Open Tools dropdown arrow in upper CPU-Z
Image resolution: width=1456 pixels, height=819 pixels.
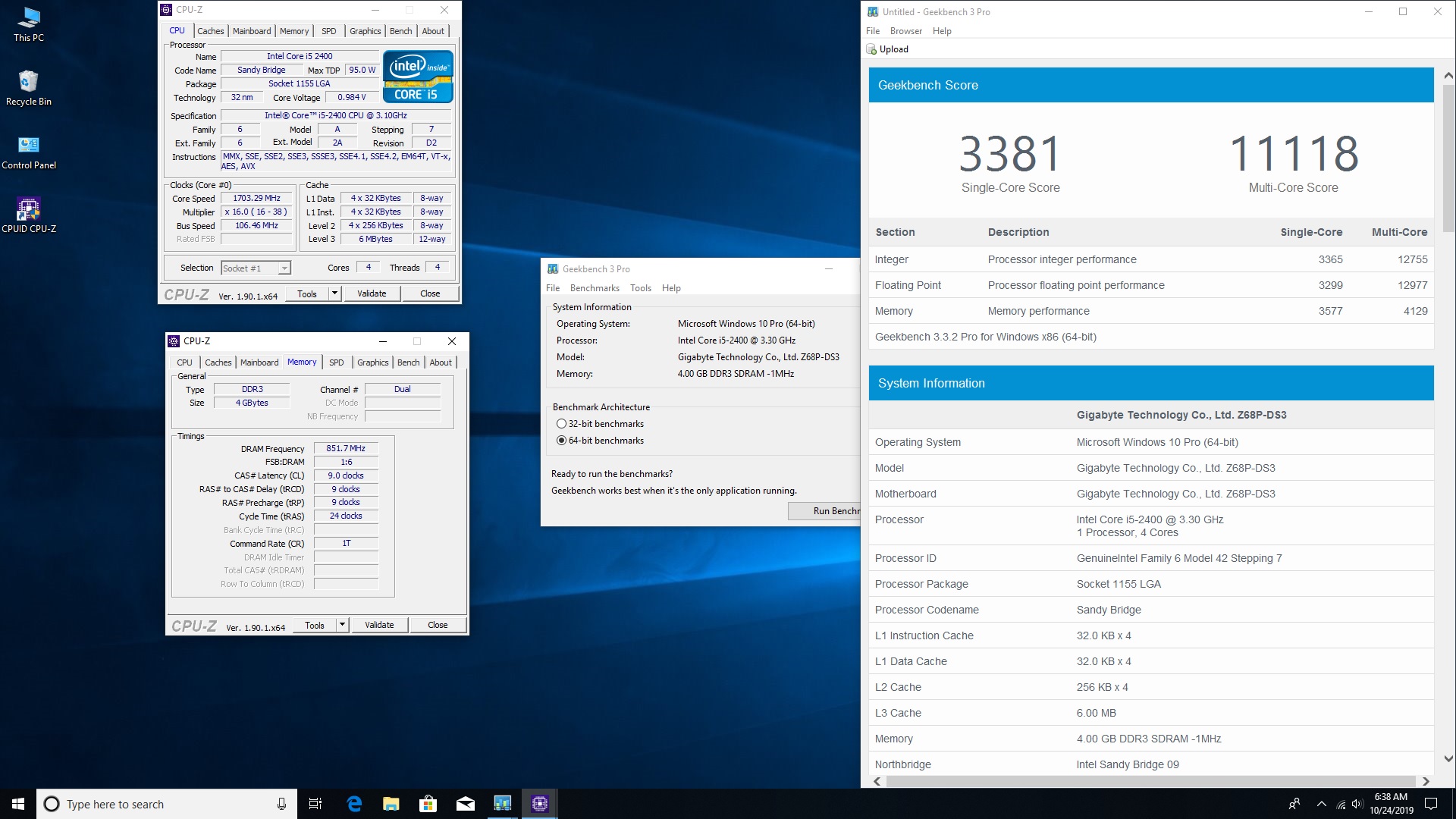(334, 293)
